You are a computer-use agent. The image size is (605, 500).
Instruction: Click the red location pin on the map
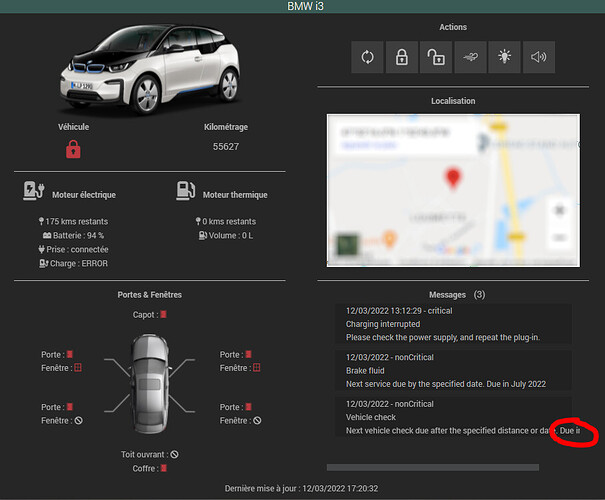(x=452, y=179)
